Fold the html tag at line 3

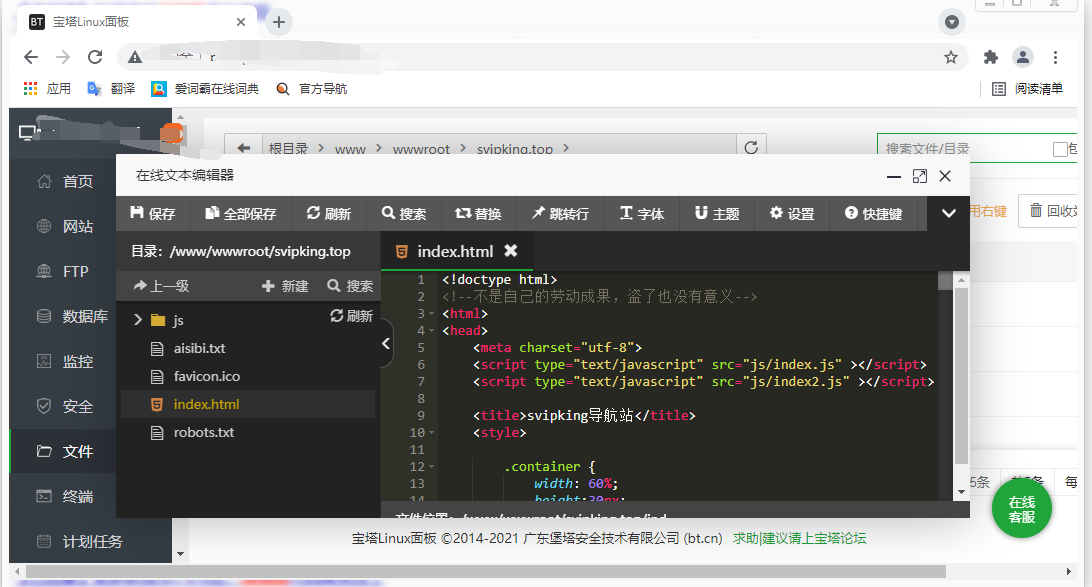coord(432,314)
